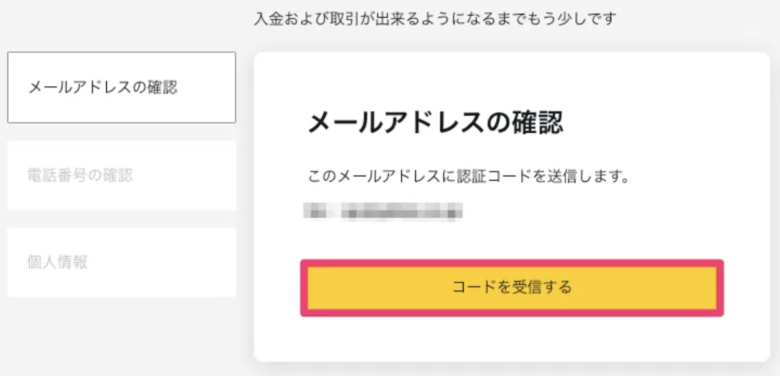The image size is (780, 376).
Task: Tap the pink-highlighted receive code button
Action: click(512, 287)
